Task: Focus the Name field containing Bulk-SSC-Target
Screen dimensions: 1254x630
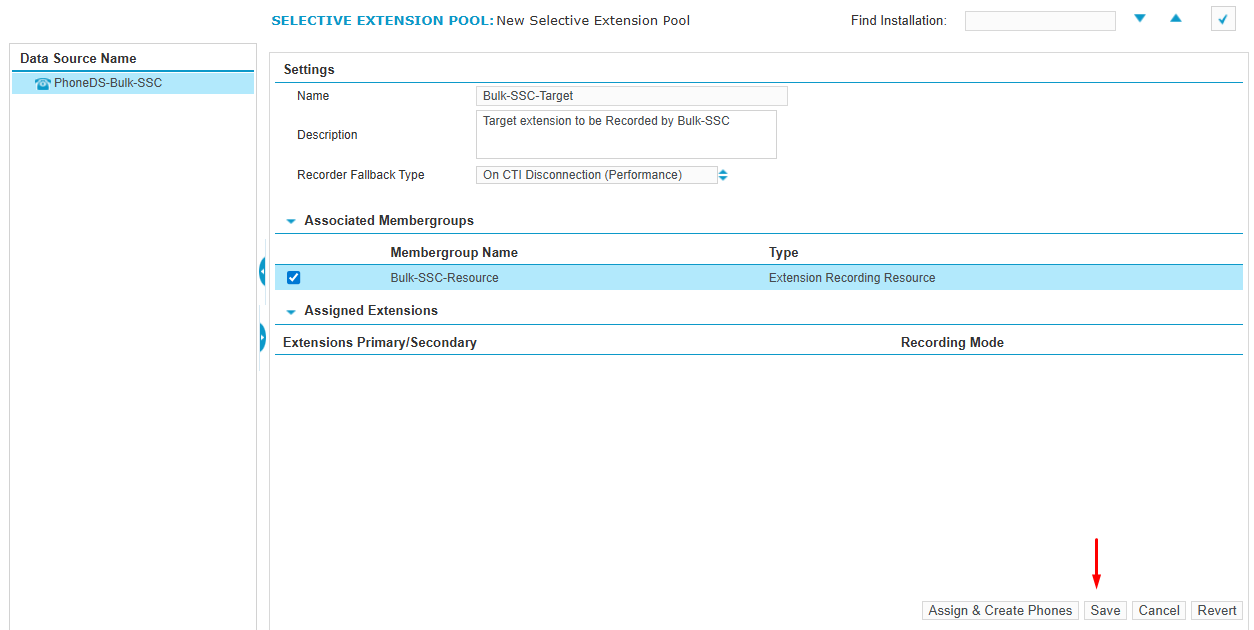Action: [x=631, y=96]
